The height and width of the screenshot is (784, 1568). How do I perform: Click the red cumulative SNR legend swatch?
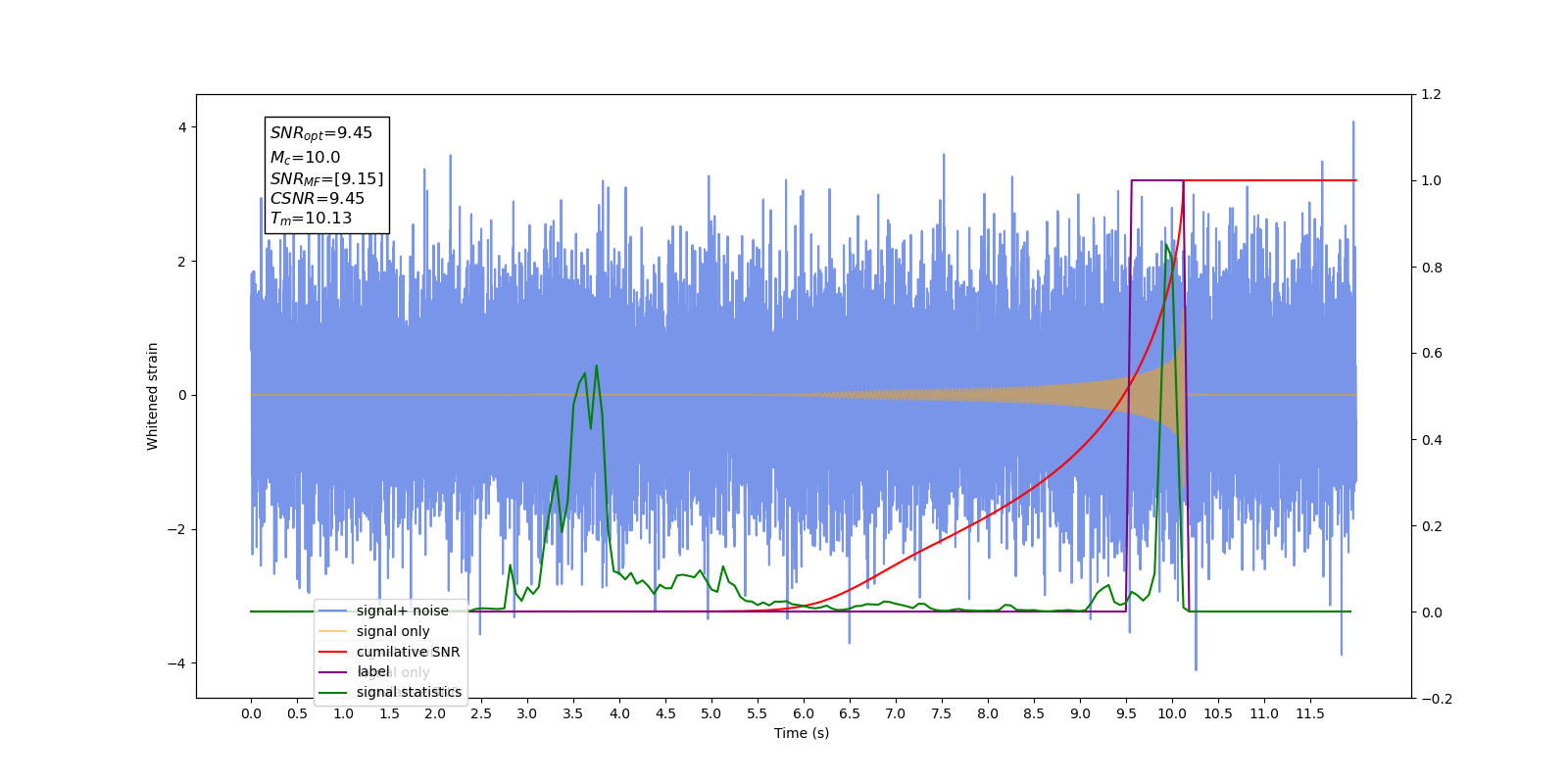[333, 652]
